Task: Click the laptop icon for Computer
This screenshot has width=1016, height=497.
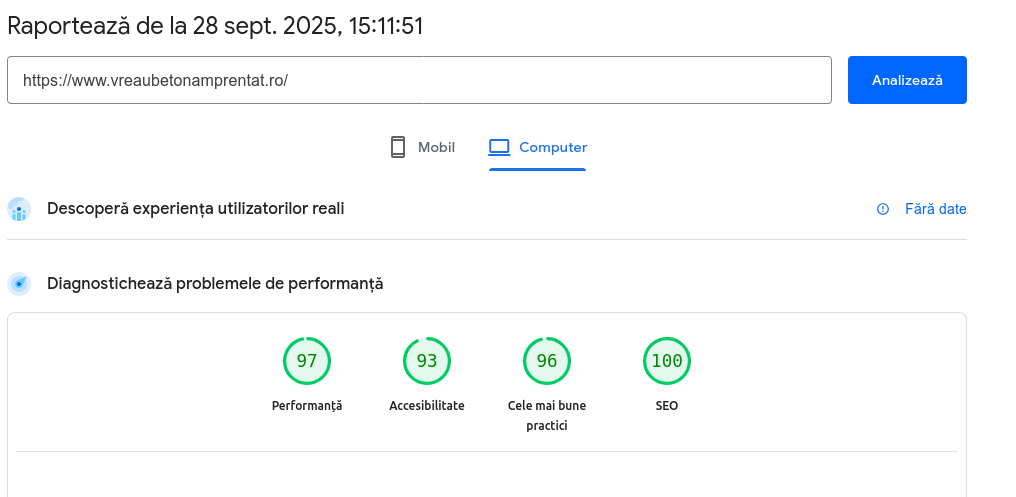Action: [499, 147]
